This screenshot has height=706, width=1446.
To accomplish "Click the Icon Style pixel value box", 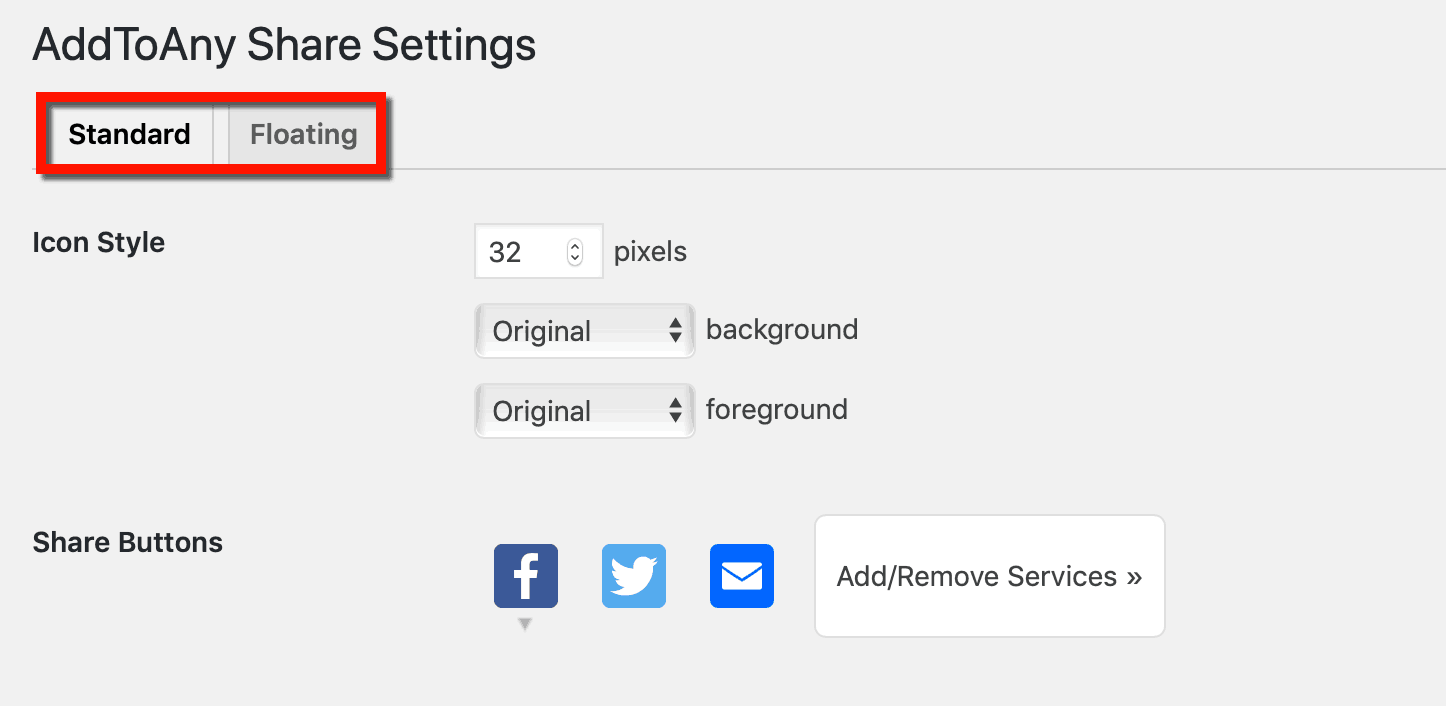I will pos(520,251).
